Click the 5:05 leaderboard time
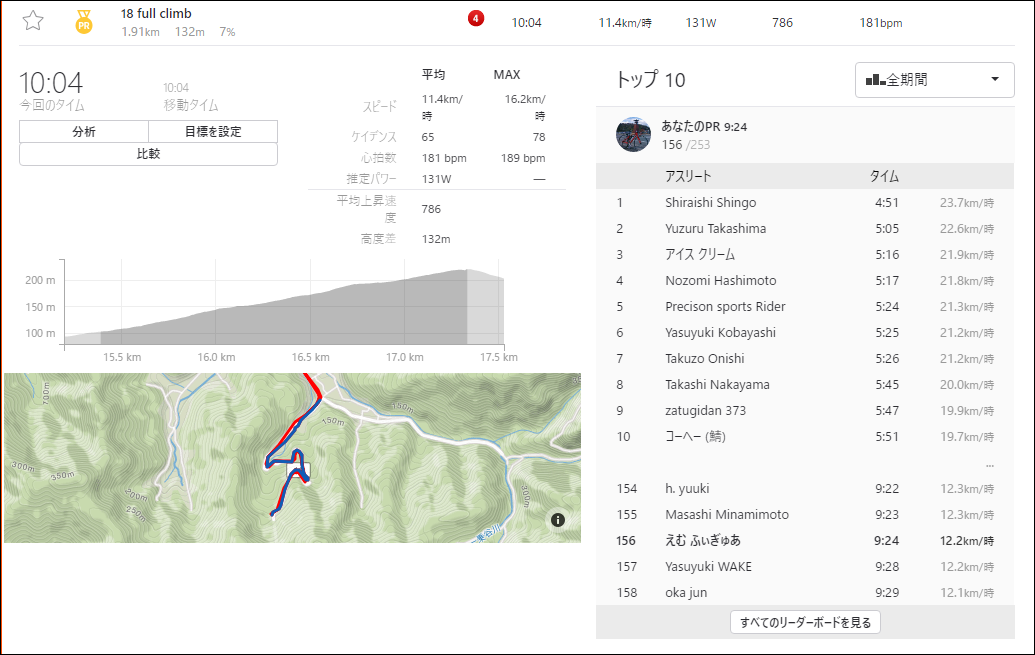 (887, 228)
